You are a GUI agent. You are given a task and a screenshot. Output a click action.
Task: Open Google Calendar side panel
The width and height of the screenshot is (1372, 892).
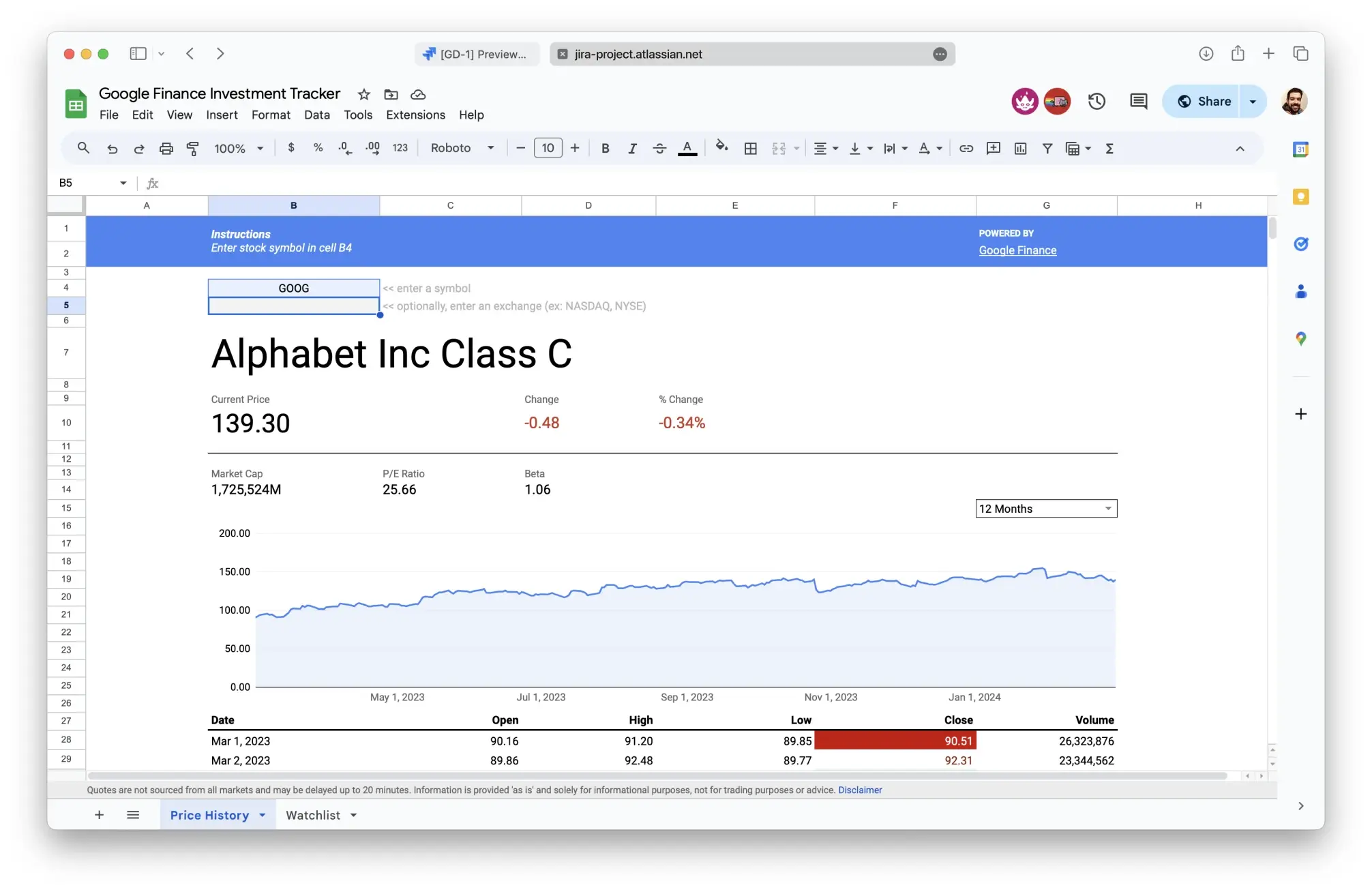[x=1300, y=149]
